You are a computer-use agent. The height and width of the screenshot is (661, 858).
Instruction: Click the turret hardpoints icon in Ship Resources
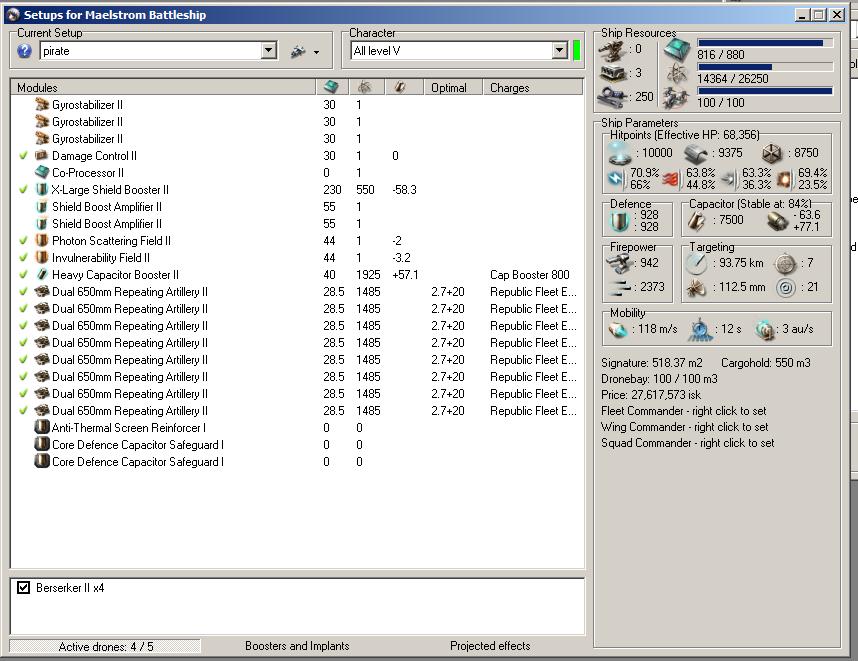[612, 49]
